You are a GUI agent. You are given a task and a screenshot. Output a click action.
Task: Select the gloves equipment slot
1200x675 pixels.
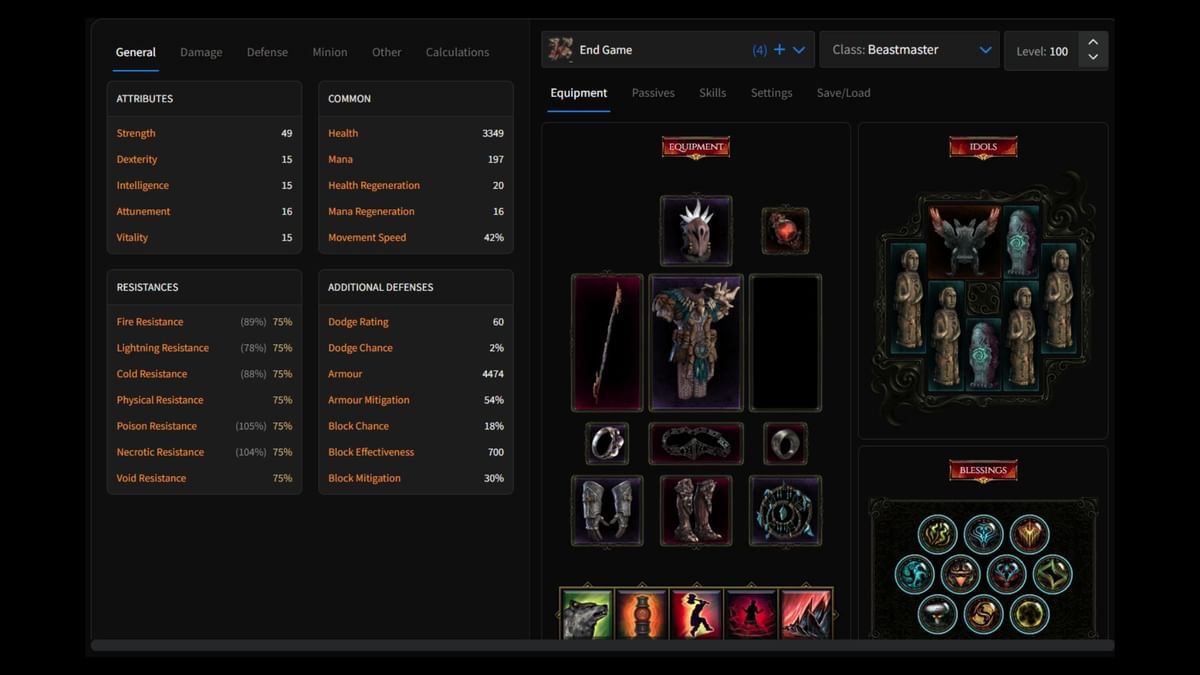[607, 511]
